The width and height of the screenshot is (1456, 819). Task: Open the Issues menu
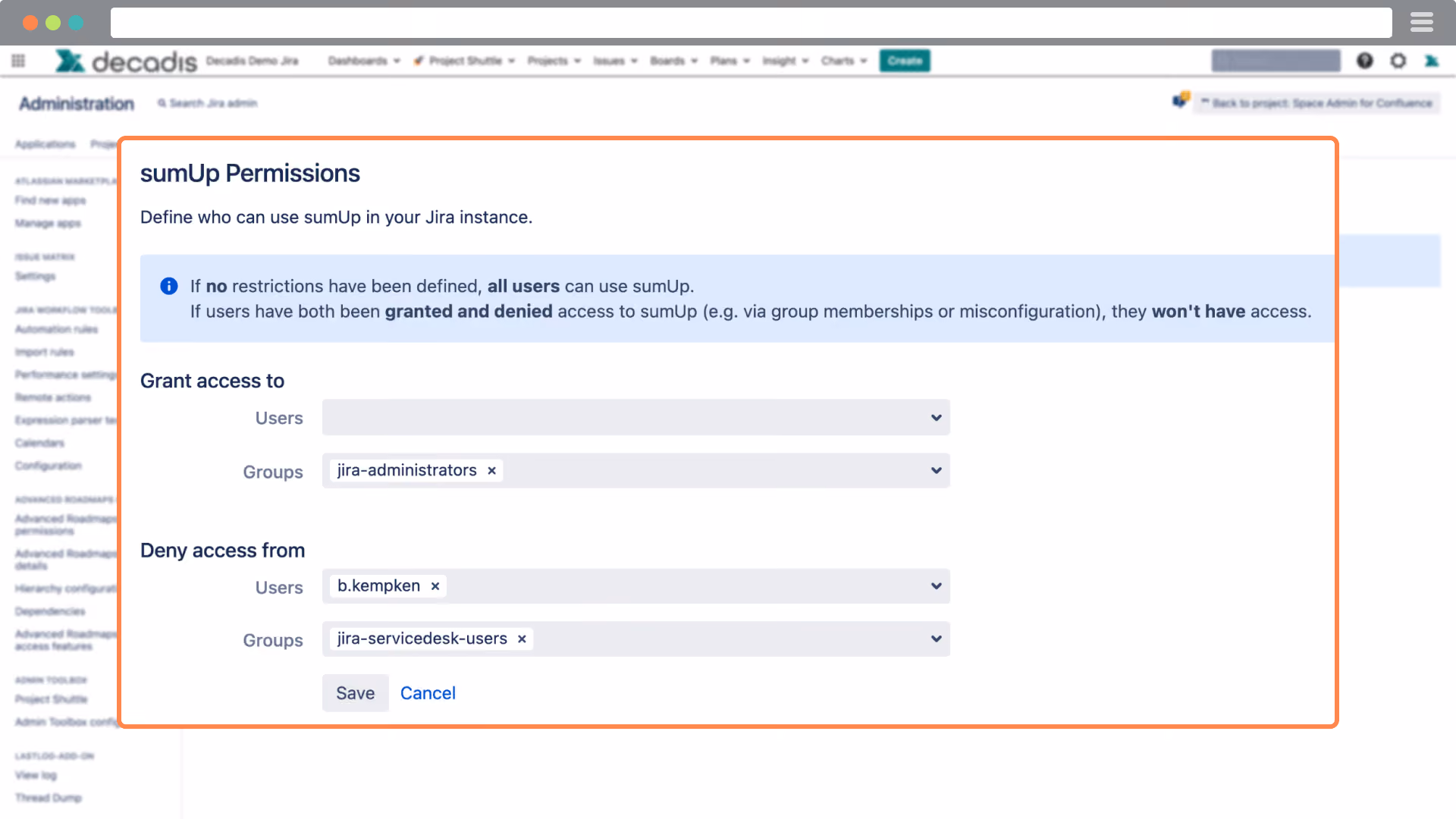(615, 61)
